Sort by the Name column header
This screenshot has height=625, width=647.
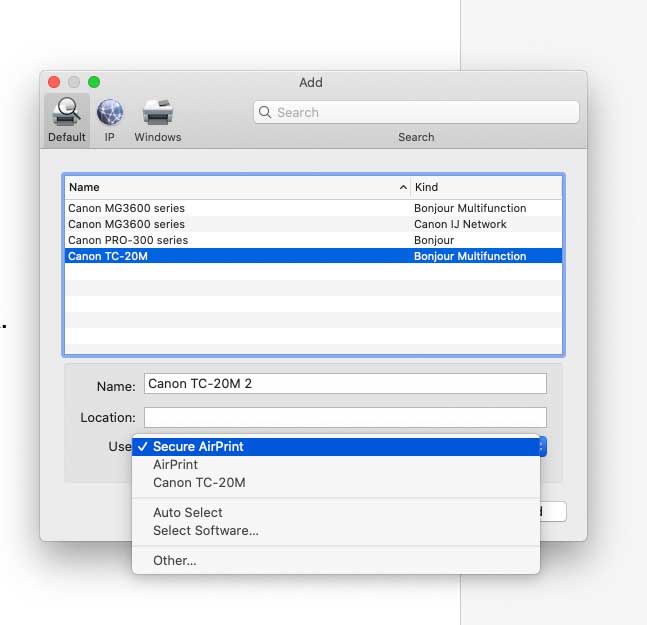point(237,187)
